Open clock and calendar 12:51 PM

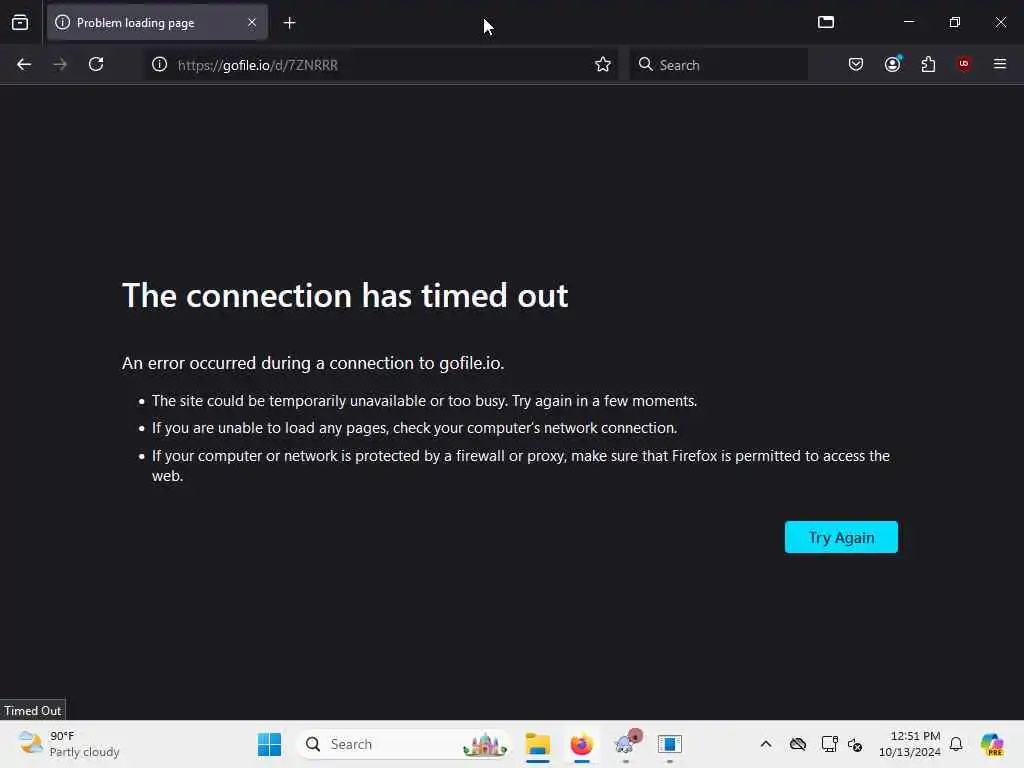[910, 744]
